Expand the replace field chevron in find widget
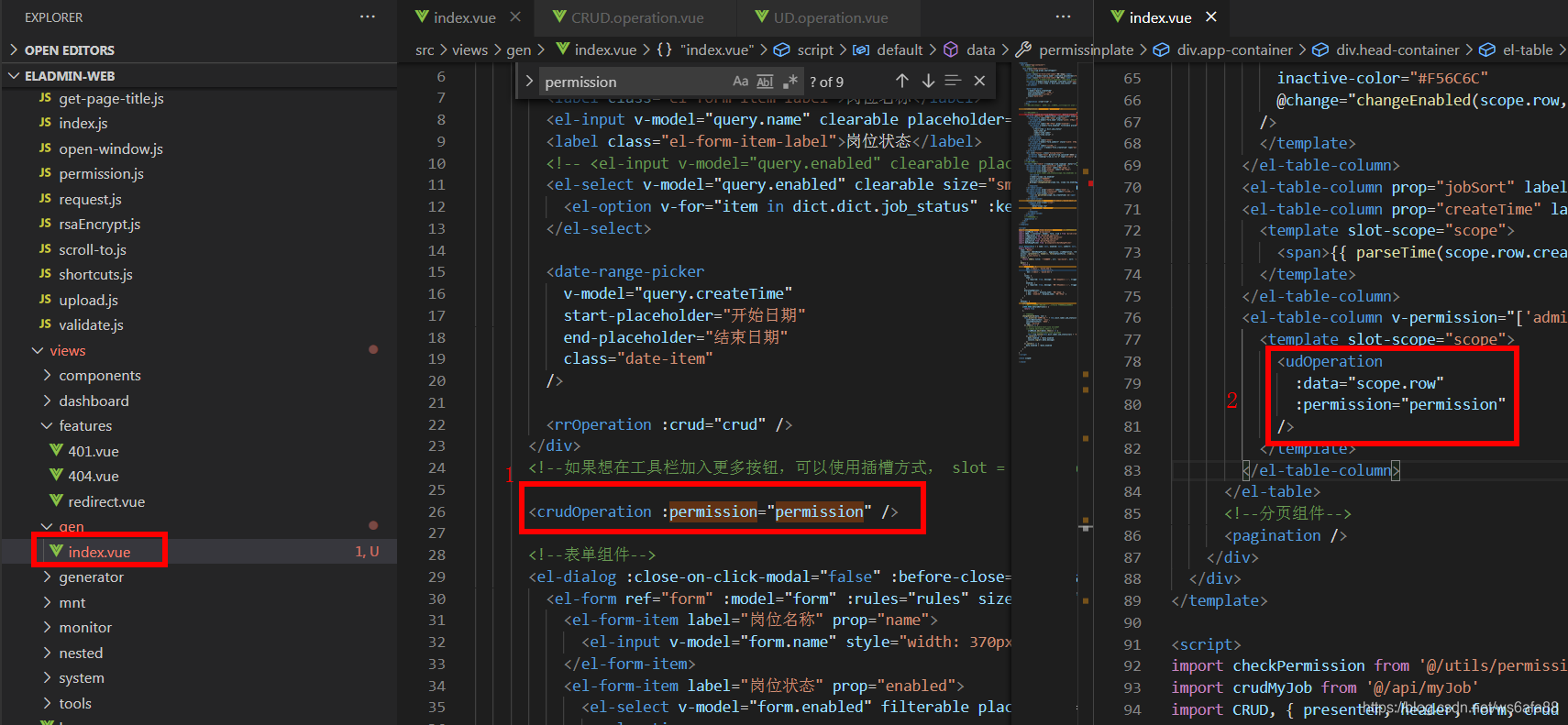The height and width of the screenshot is (725, 1568). pyautogui.click(x=529, y=82)
